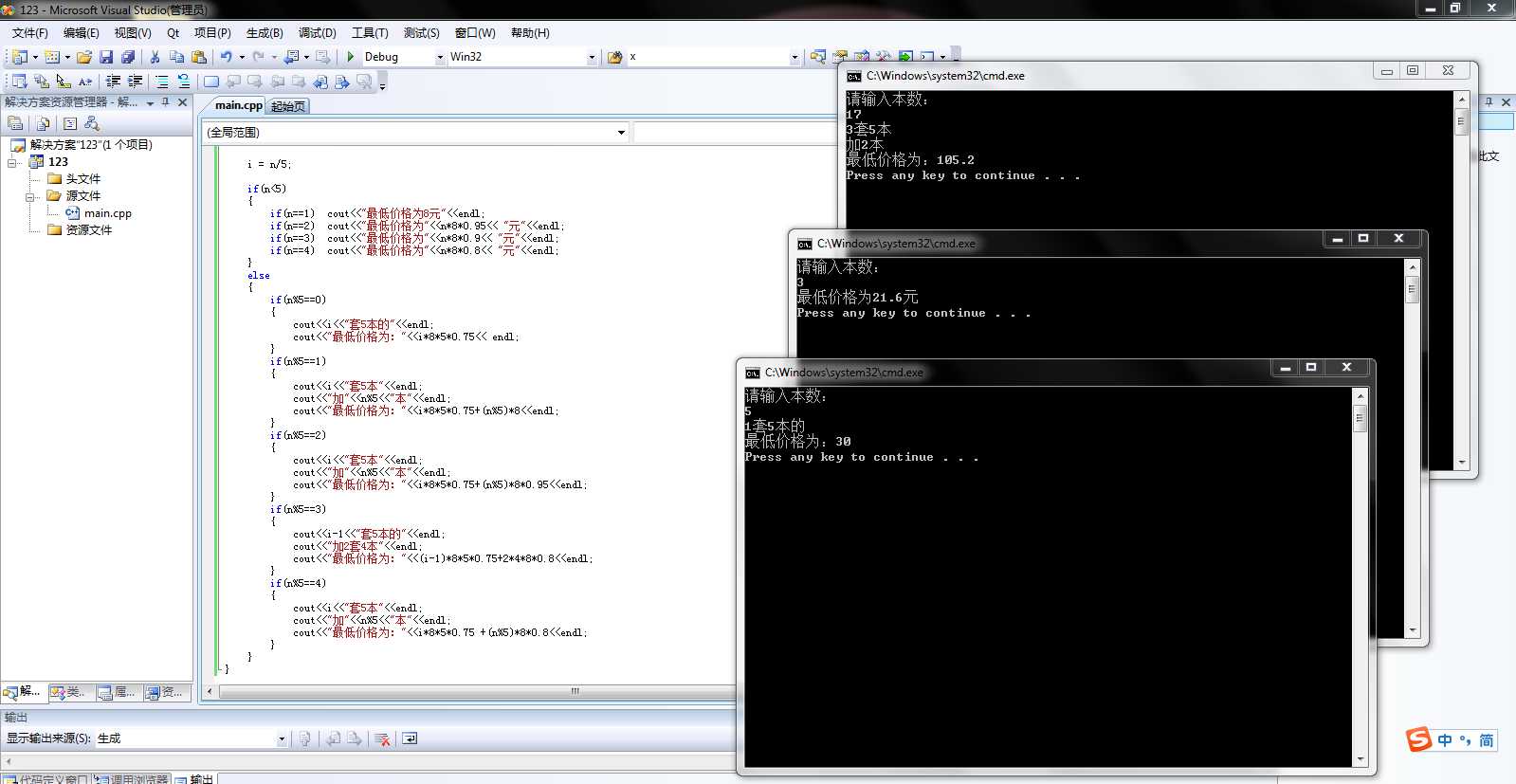The width and height of the screenshot is (1516, 784).
Task: Click the Comment selected lines icon
Action: coord(162,82)
